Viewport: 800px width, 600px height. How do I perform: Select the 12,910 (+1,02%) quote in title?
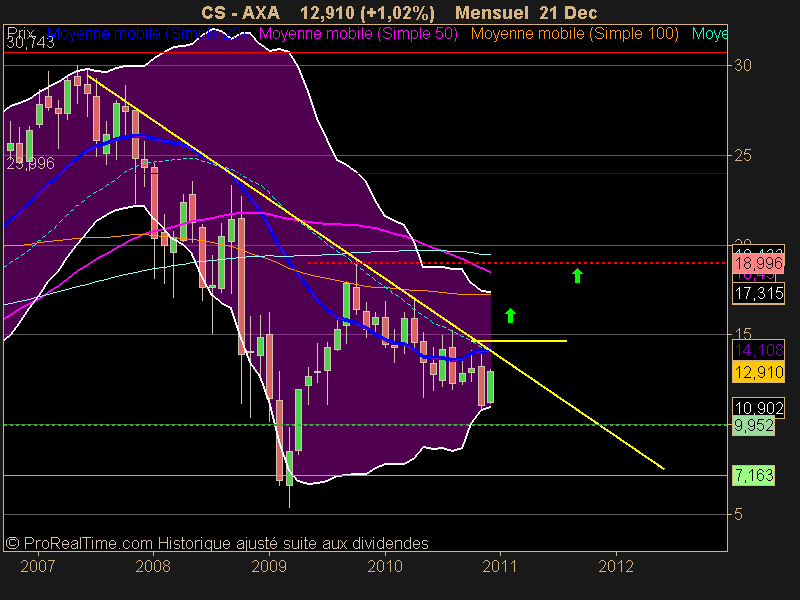click(367, 13)
